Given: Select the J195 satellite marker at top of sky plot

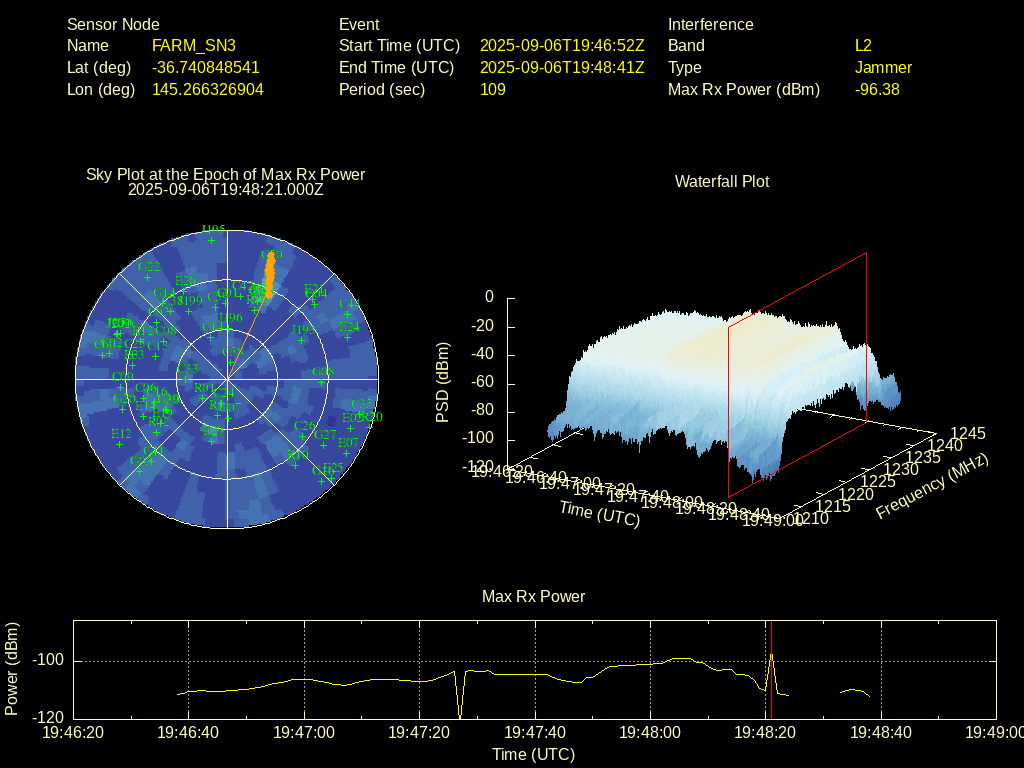Looking at the screenshot, I should [213, 239].
